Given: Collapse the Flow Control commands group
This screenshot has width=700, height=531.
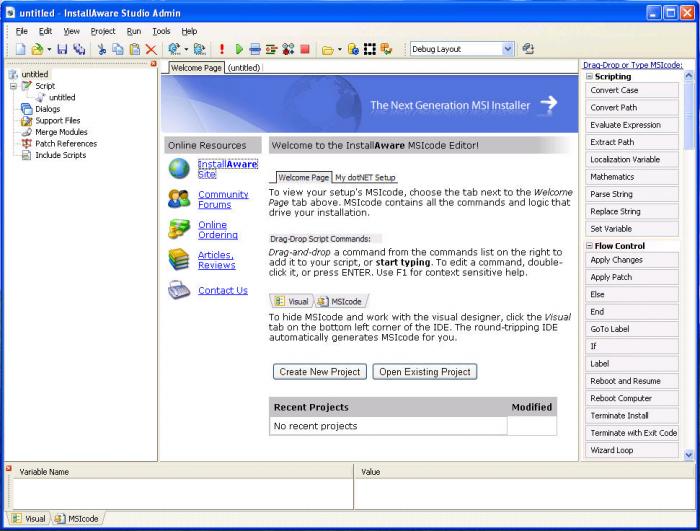Looking at the screenshot, I should (x=590, y=246).
